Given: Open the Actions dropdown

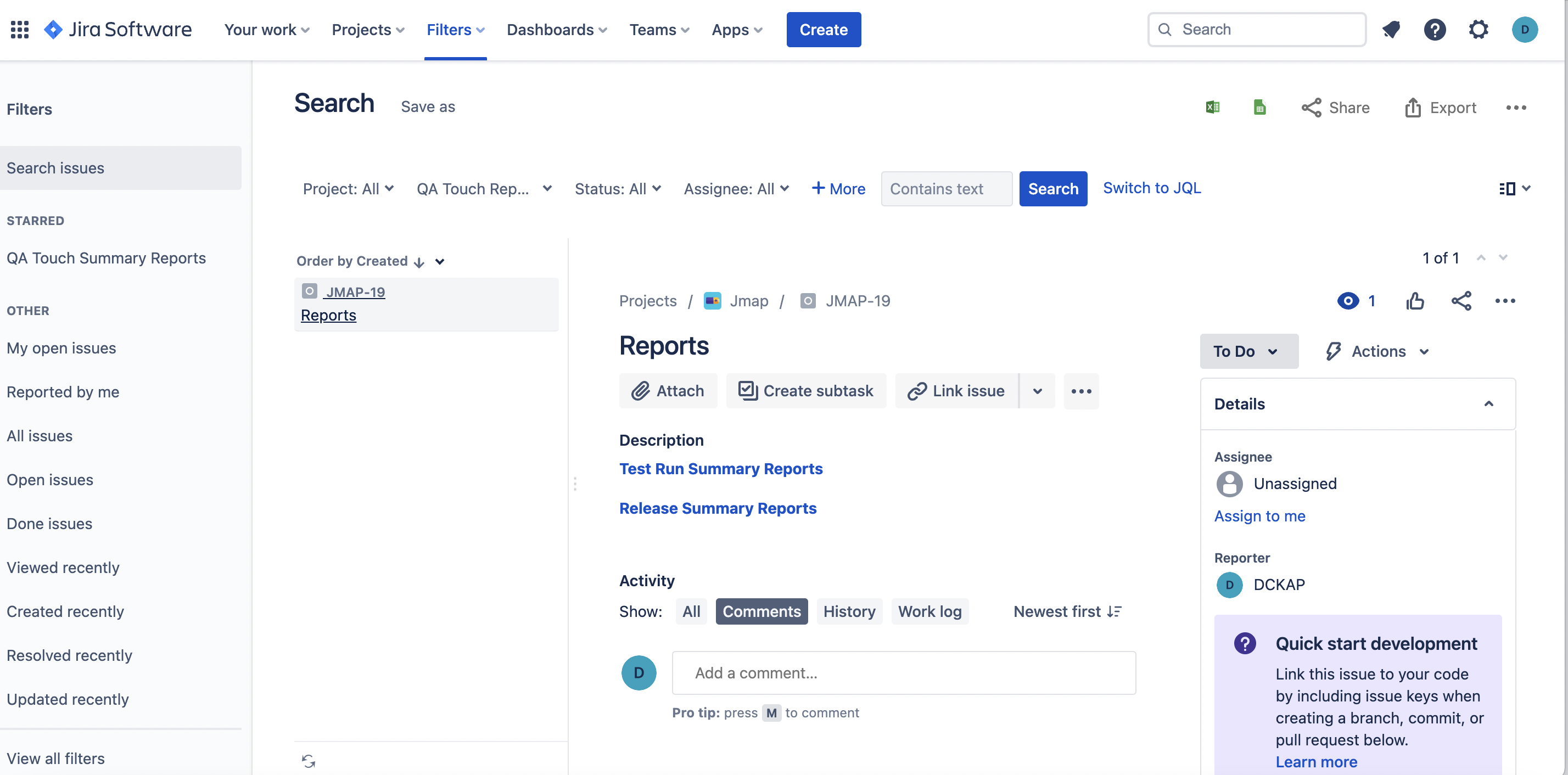Looking at the screenshot, I should 1377,351.
